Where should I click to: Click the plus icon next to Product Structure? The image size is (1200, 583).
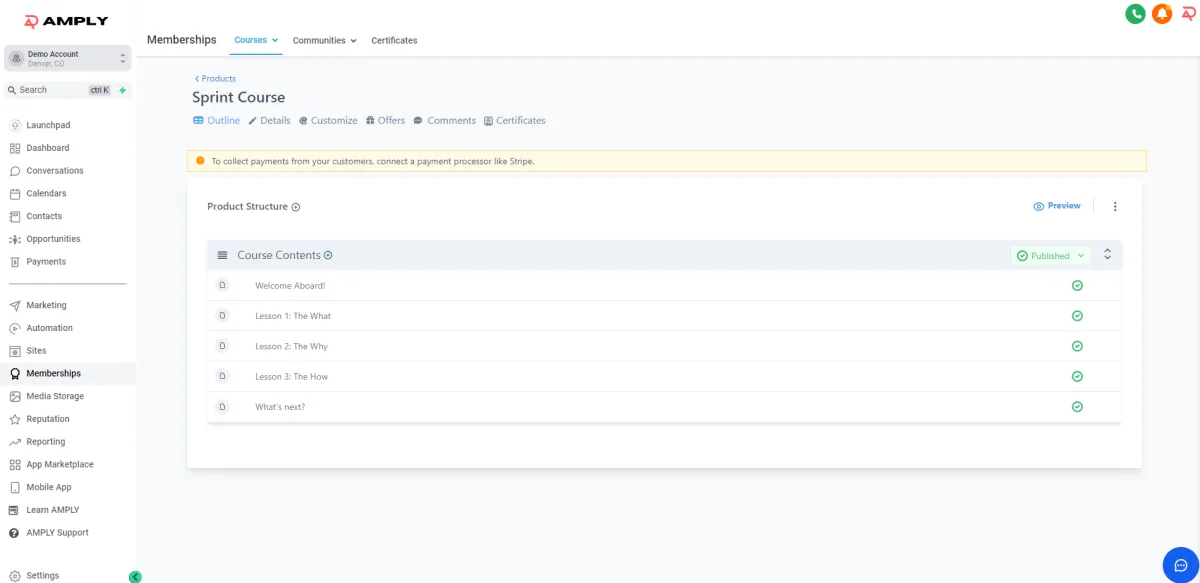pyautogui.click(x=296, y=207)
